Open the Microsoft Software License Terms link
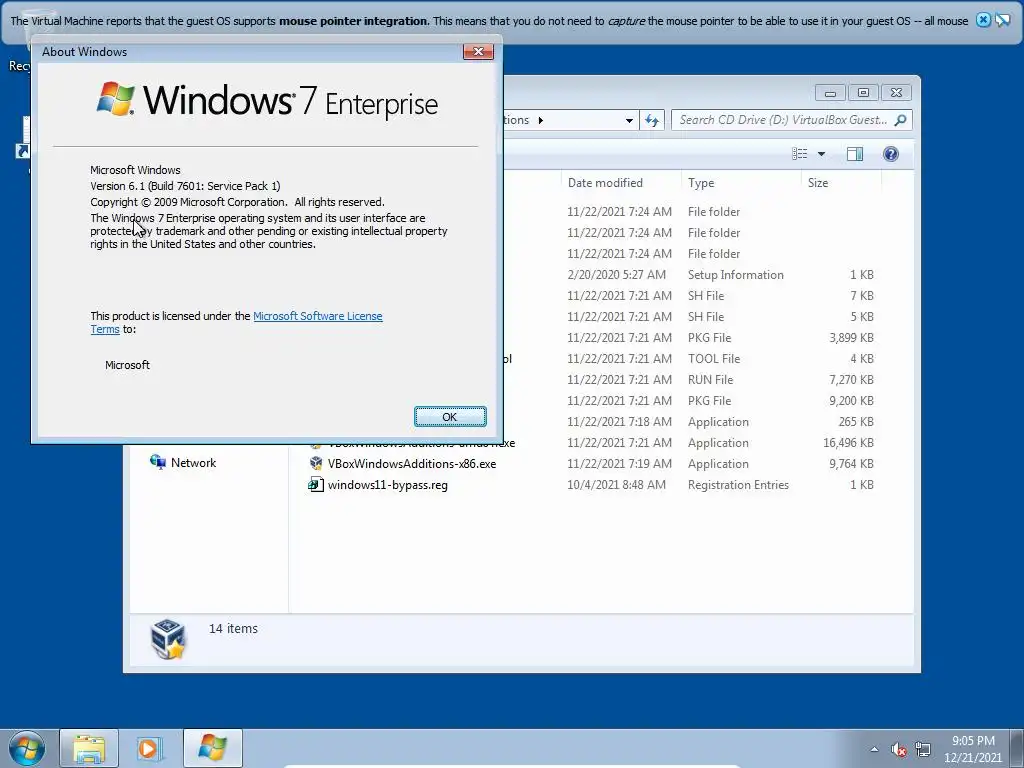This screenshot has width=1024, height=768. pos(317,316)
